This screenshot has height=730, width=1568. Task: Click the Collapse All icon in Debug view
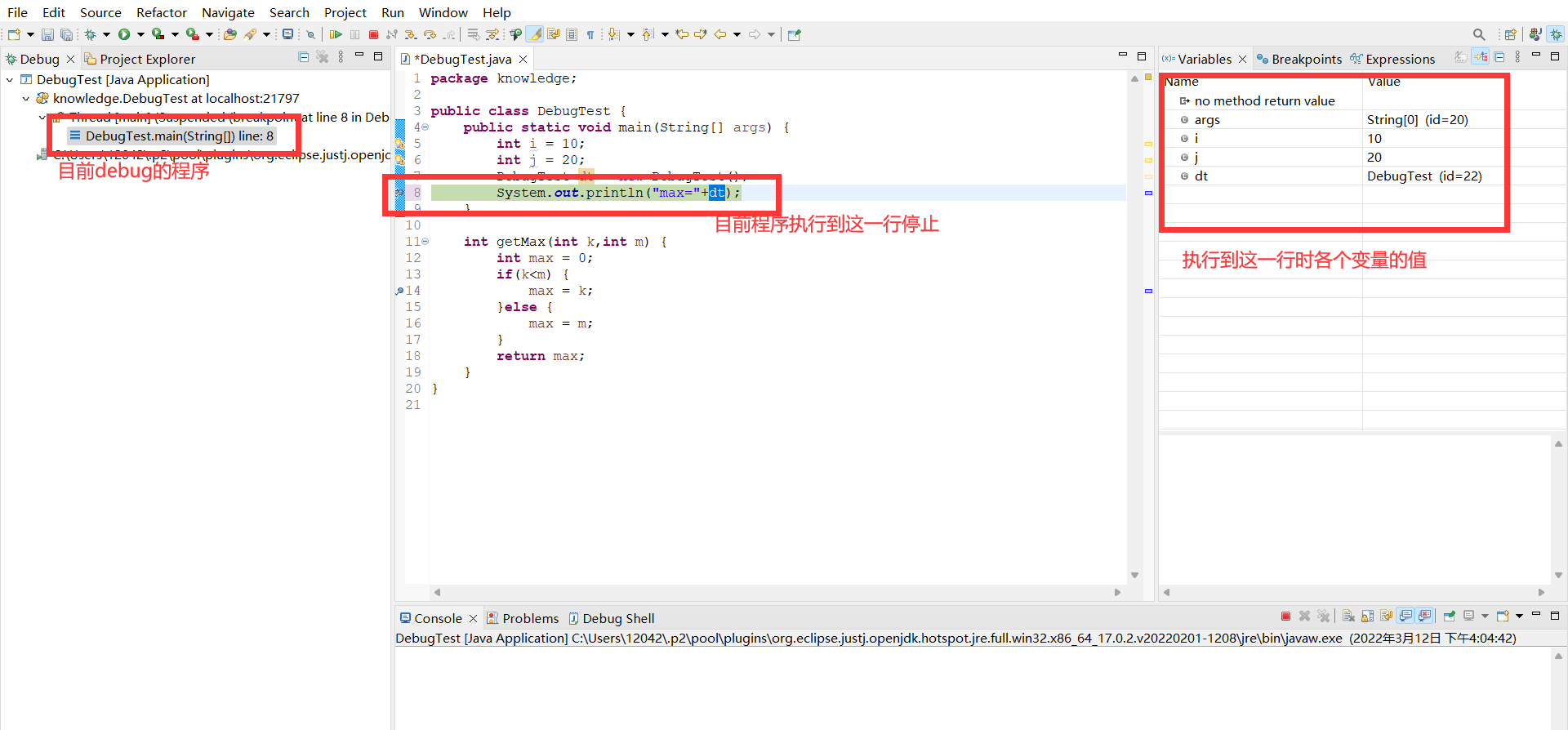click(x=304, y=57)
